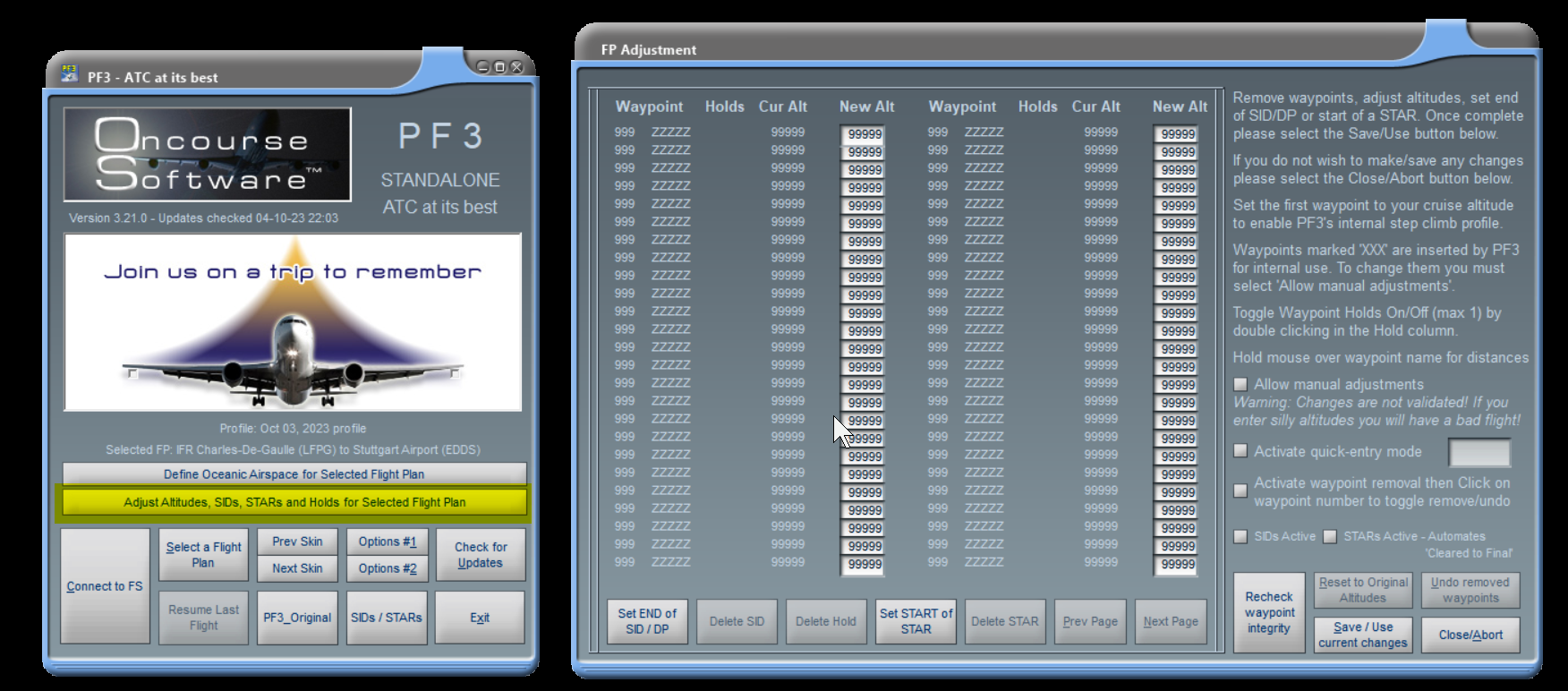Open Define Oceanic Airspace for Selected Flight Plan
The image size is (1568, 691).
coord(294,474)
